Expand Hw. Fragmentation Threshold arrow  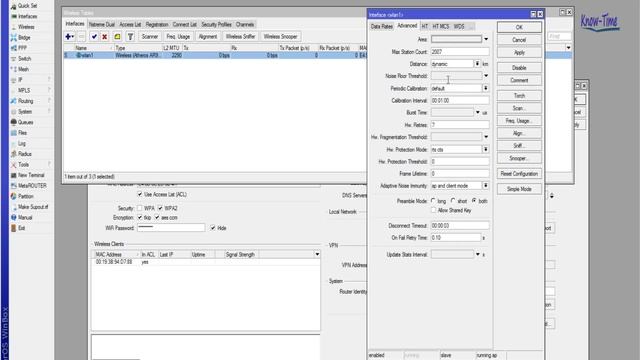pyautogui.click(x=486, y=137)
